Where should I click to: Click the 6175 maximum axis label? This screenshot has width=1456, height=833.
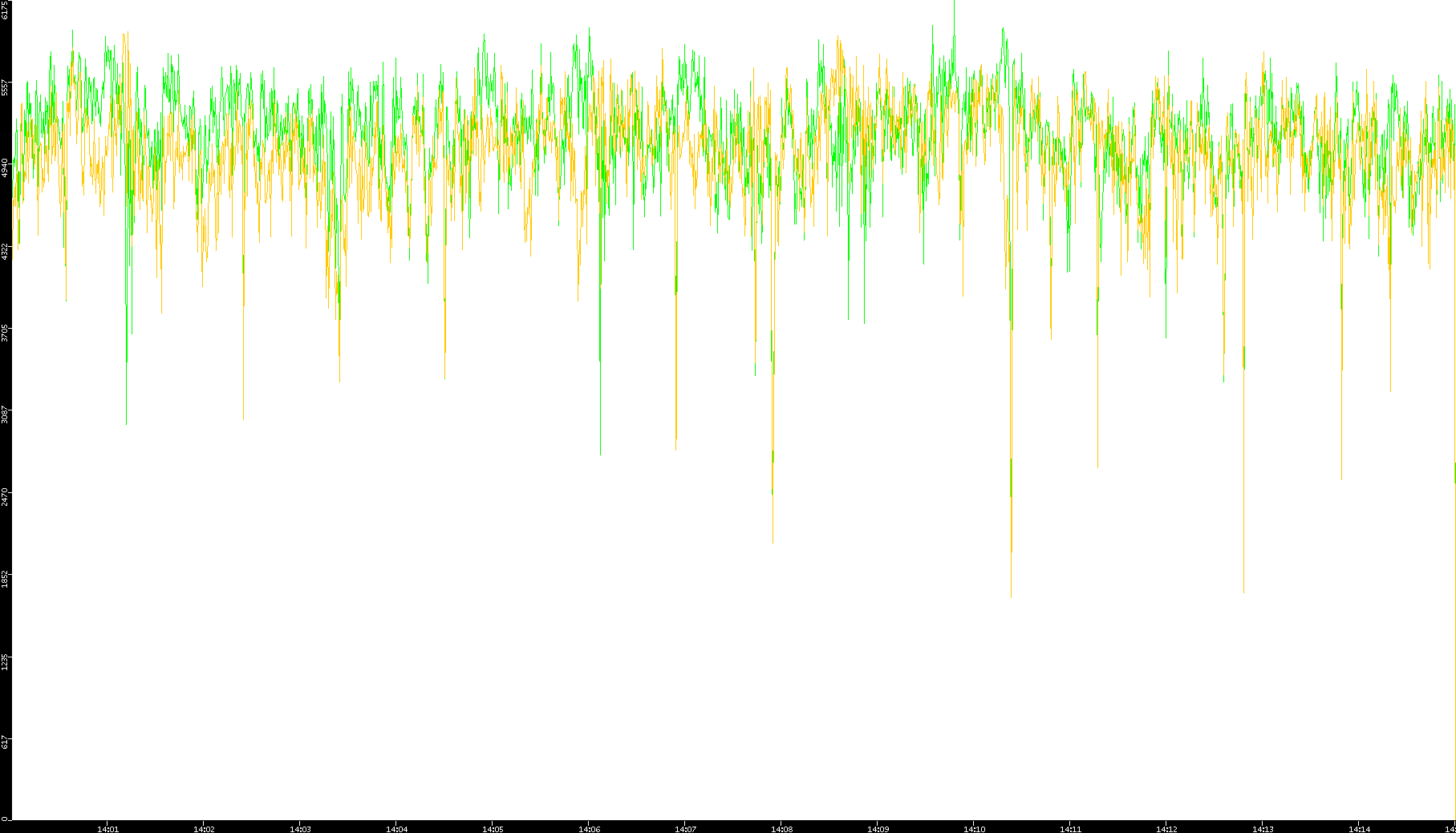point(5,10)
